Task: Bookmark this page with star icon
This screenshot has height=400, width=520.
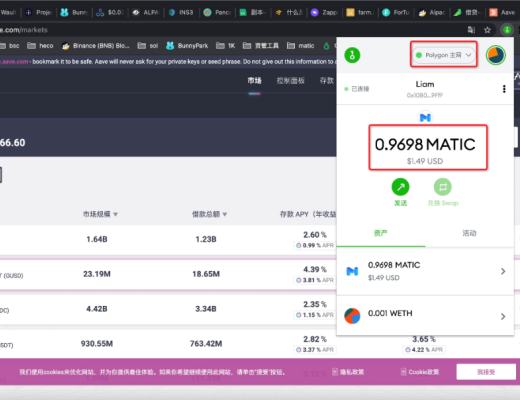Action: [x=487, y=30]
